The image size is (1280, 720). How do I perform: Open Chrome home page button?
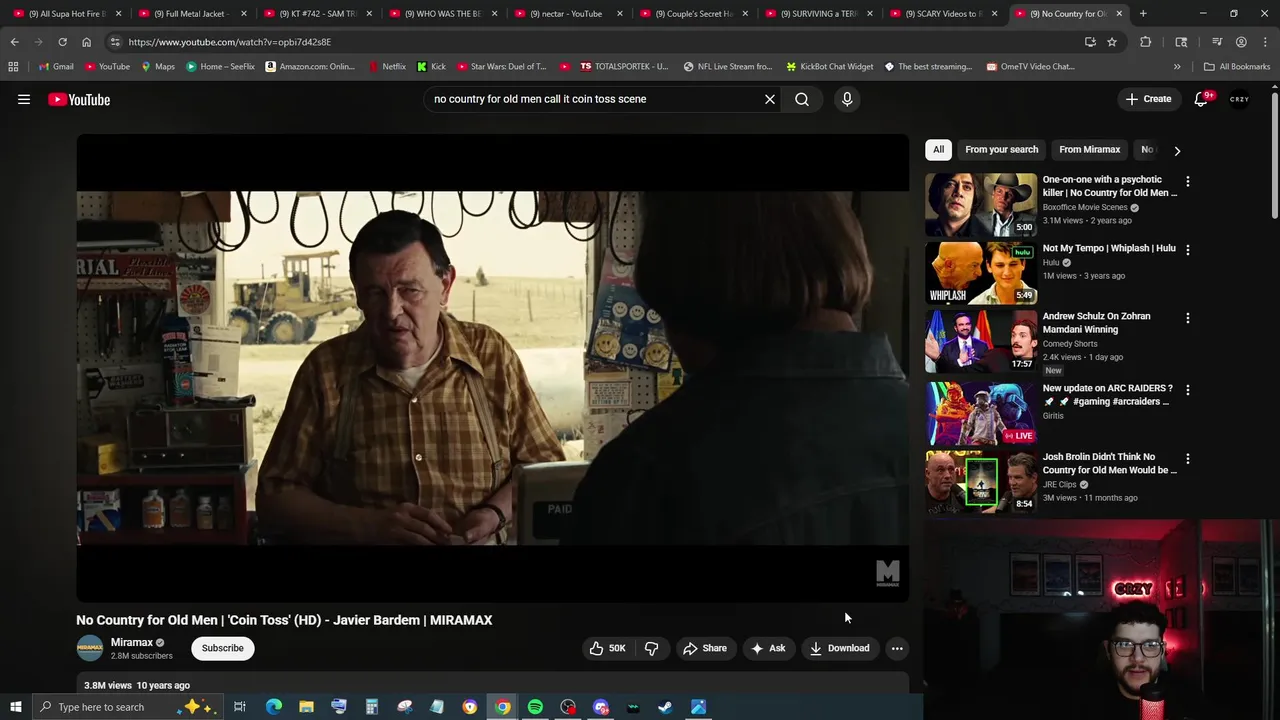coord(86,42)
